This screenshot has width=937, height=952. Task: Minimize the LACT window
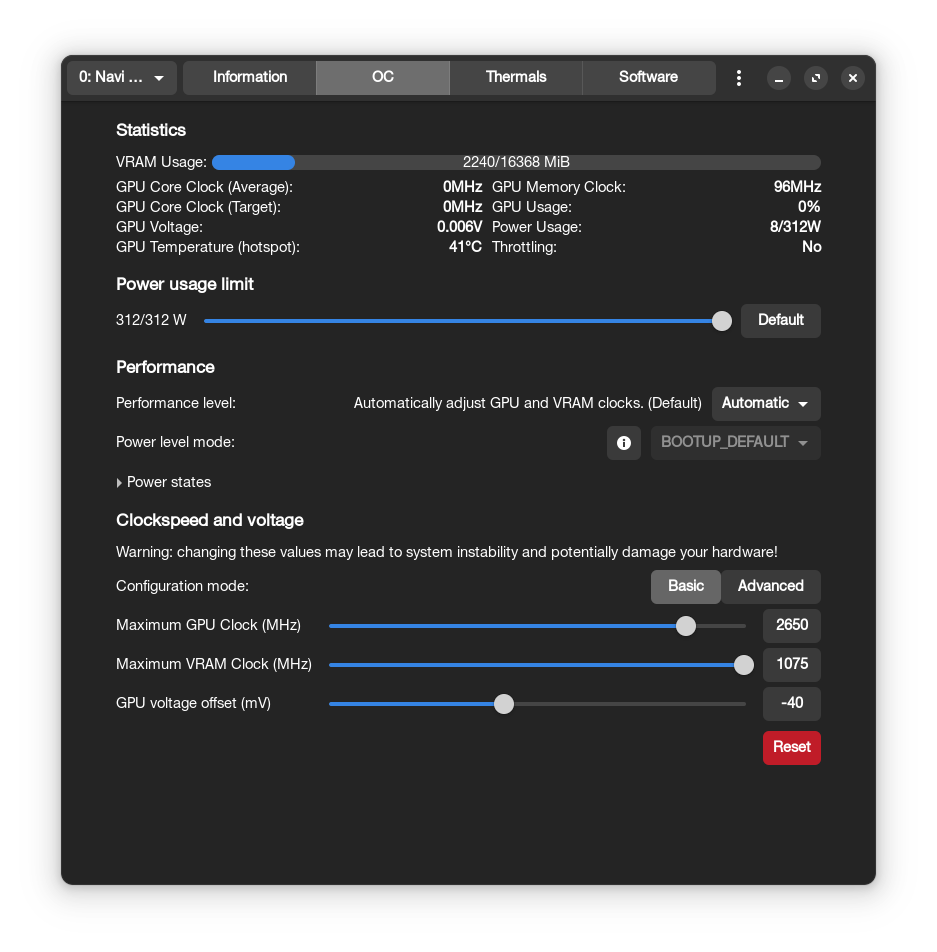coord(779,78)
